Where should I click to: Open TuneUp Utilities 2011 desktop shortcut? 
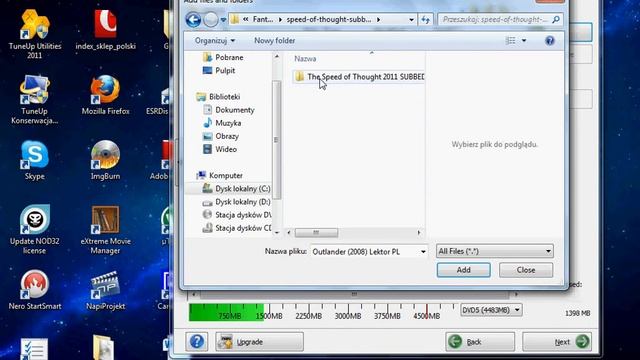point(35,33)
